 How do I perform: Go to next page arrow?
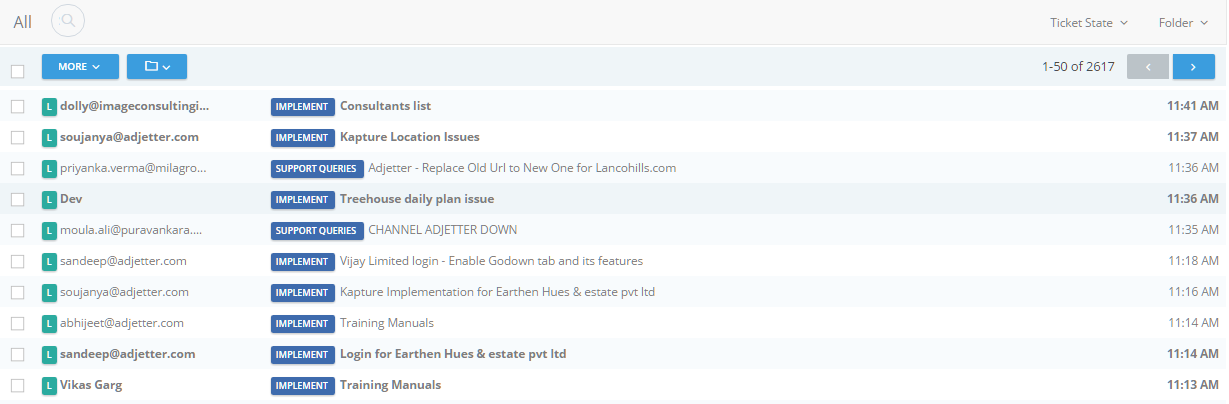click(x=1193, y=66)
